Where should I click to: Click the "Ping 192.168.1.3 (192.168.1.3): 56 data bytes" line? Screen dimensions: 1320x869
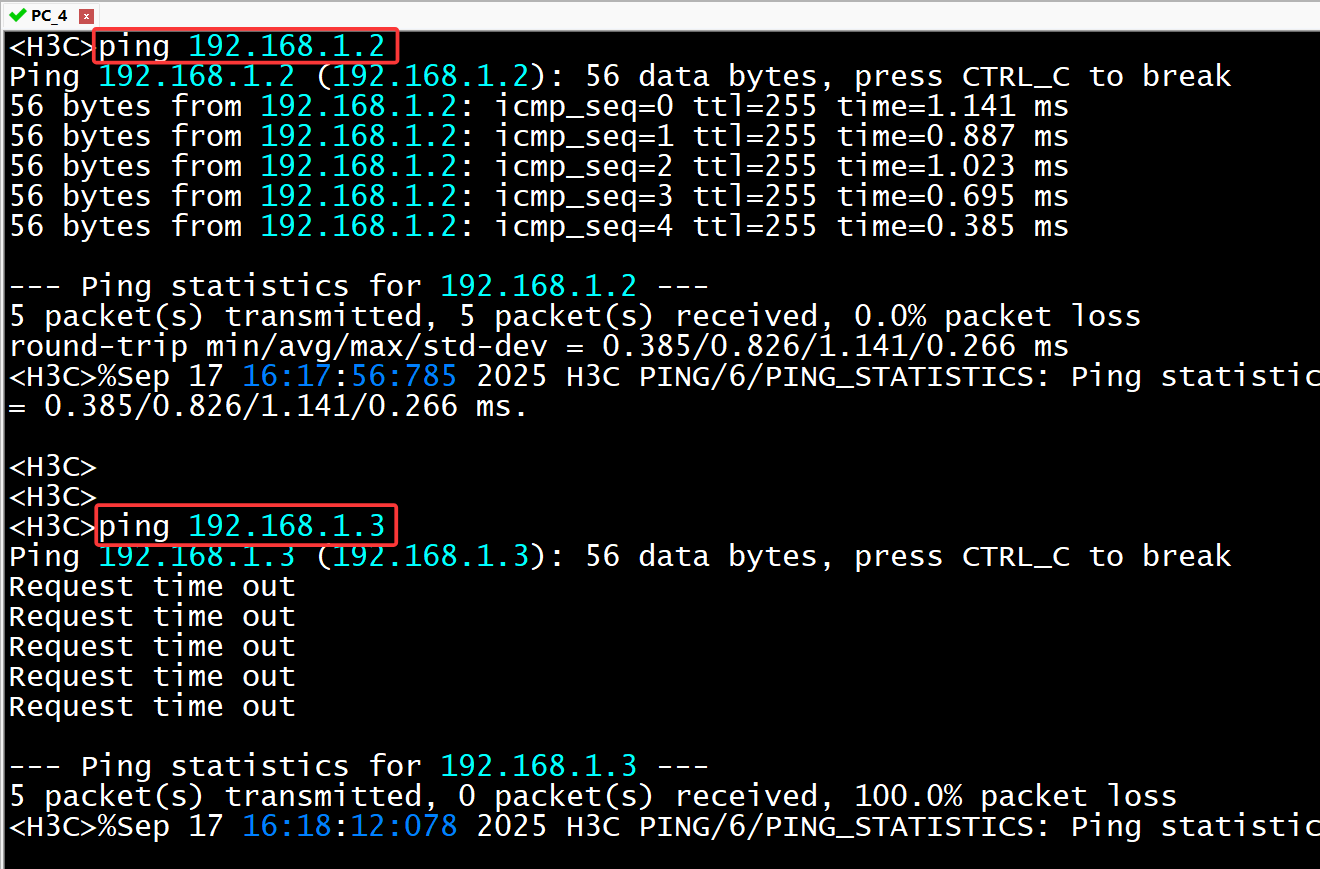pyautogui.click(x=620, y=556)
